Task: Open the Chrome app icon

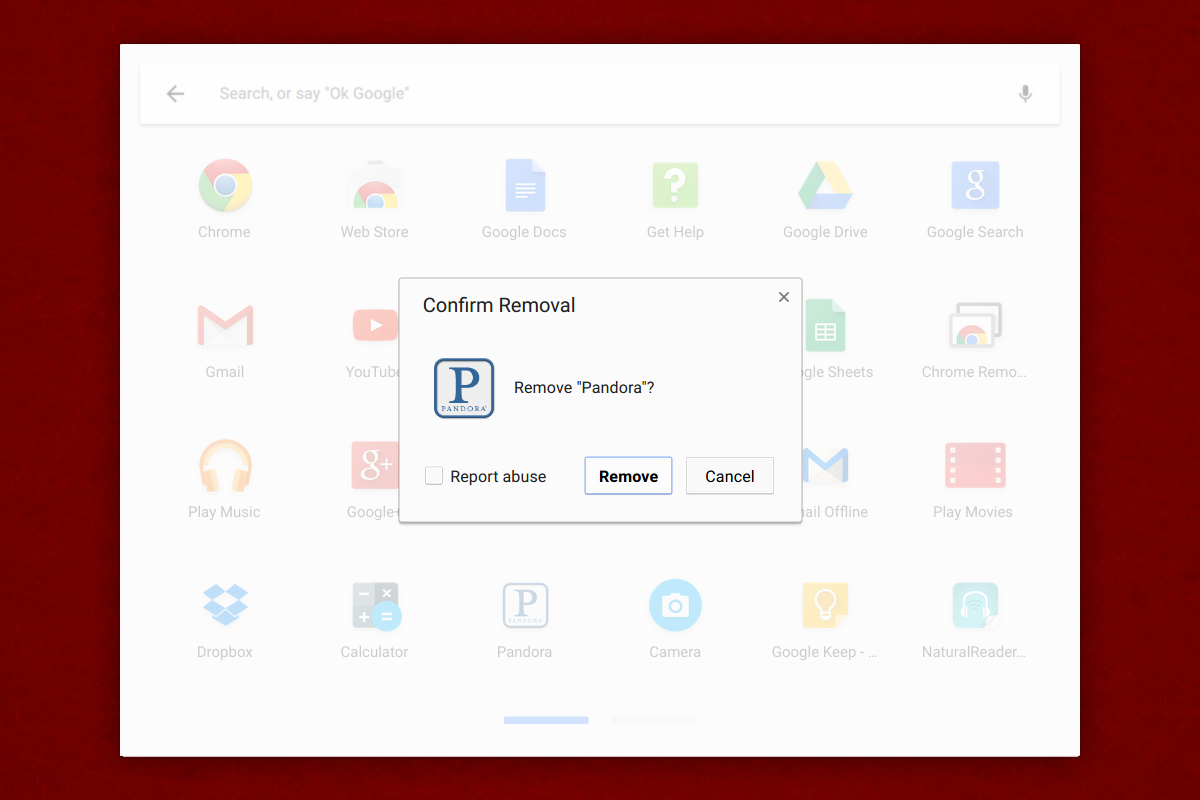Action: (225, 186)
